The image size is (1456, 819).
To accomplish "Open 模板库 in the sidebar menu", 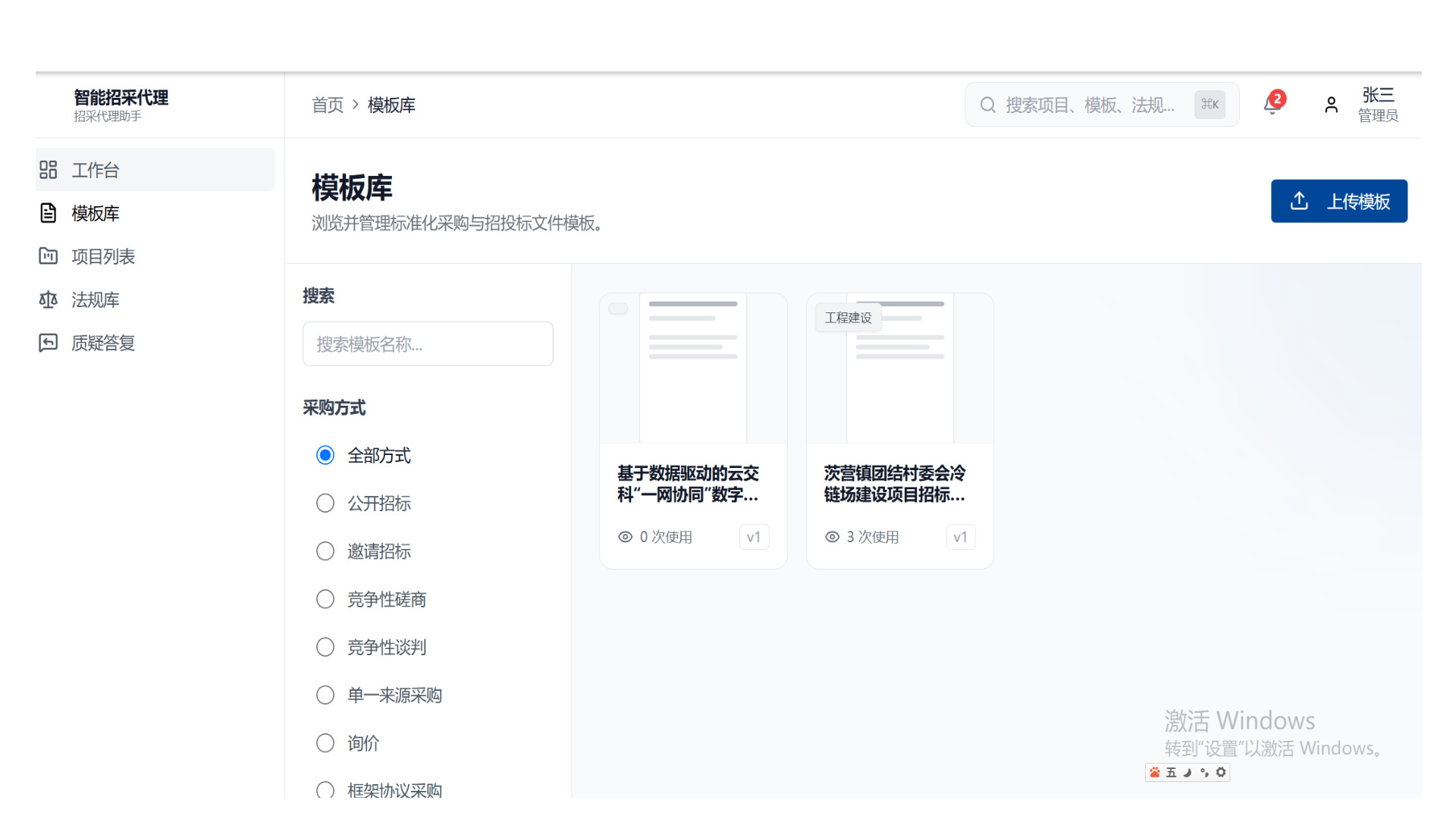I will [x=155, y=213].
